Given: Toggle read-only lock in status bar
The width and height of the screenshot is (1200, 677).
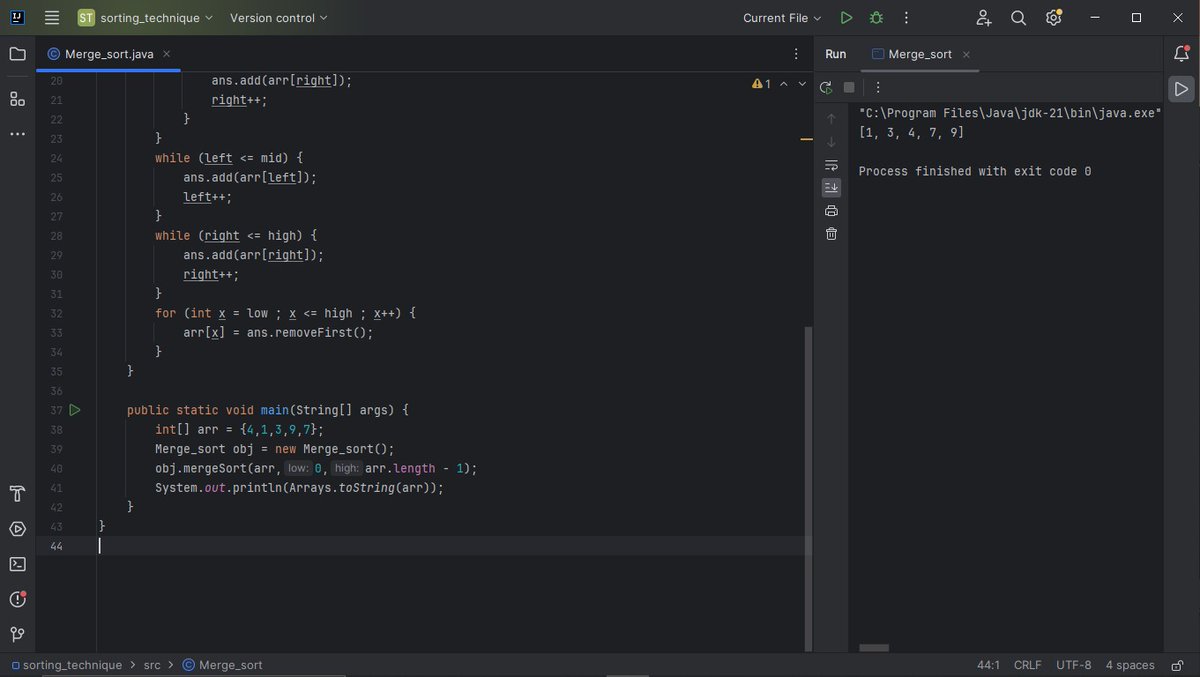Looking at the screenshot, I should [1178, 665].
